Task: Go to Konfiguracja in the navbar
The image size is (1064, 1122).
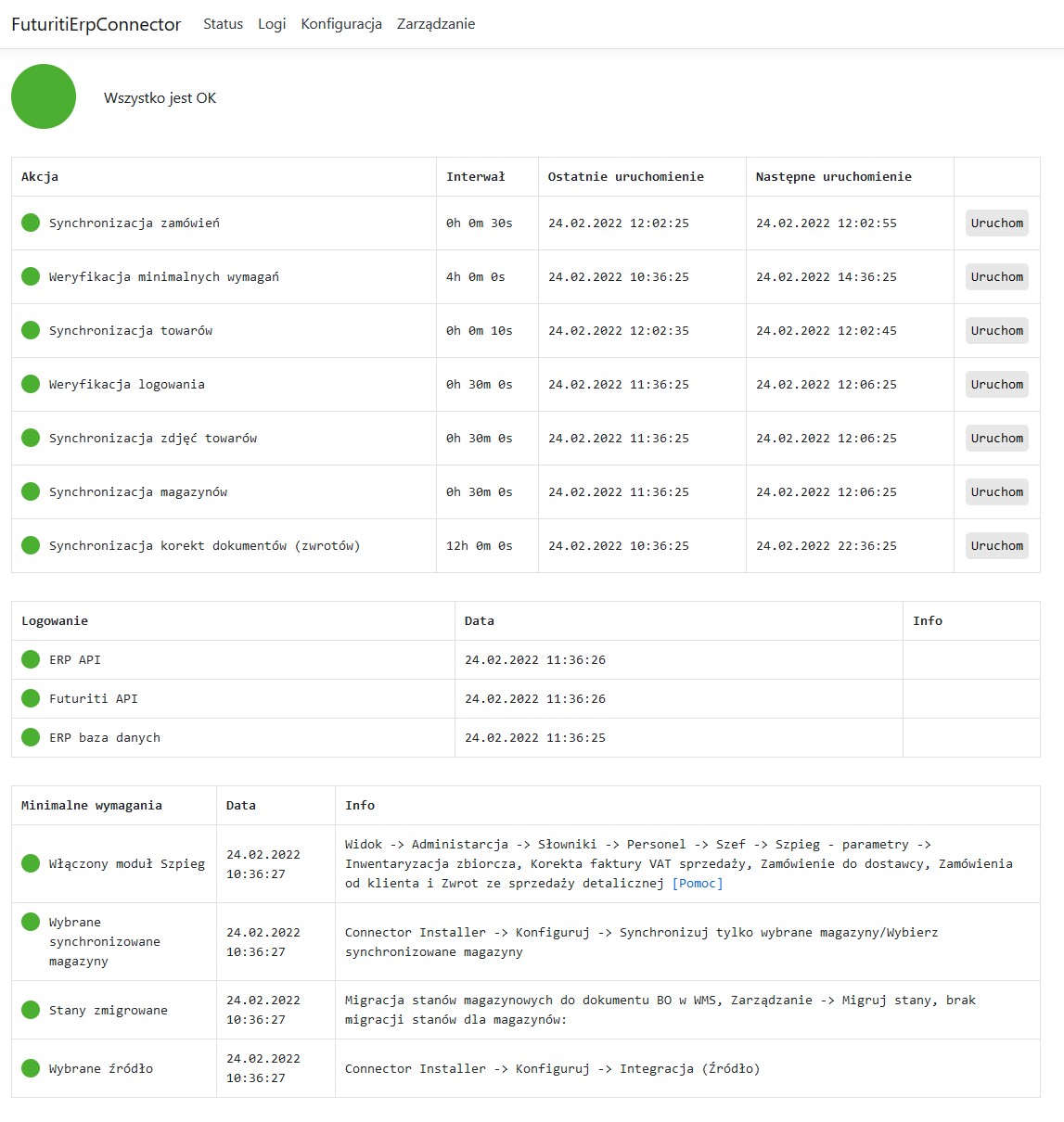Action: (341, 24)
